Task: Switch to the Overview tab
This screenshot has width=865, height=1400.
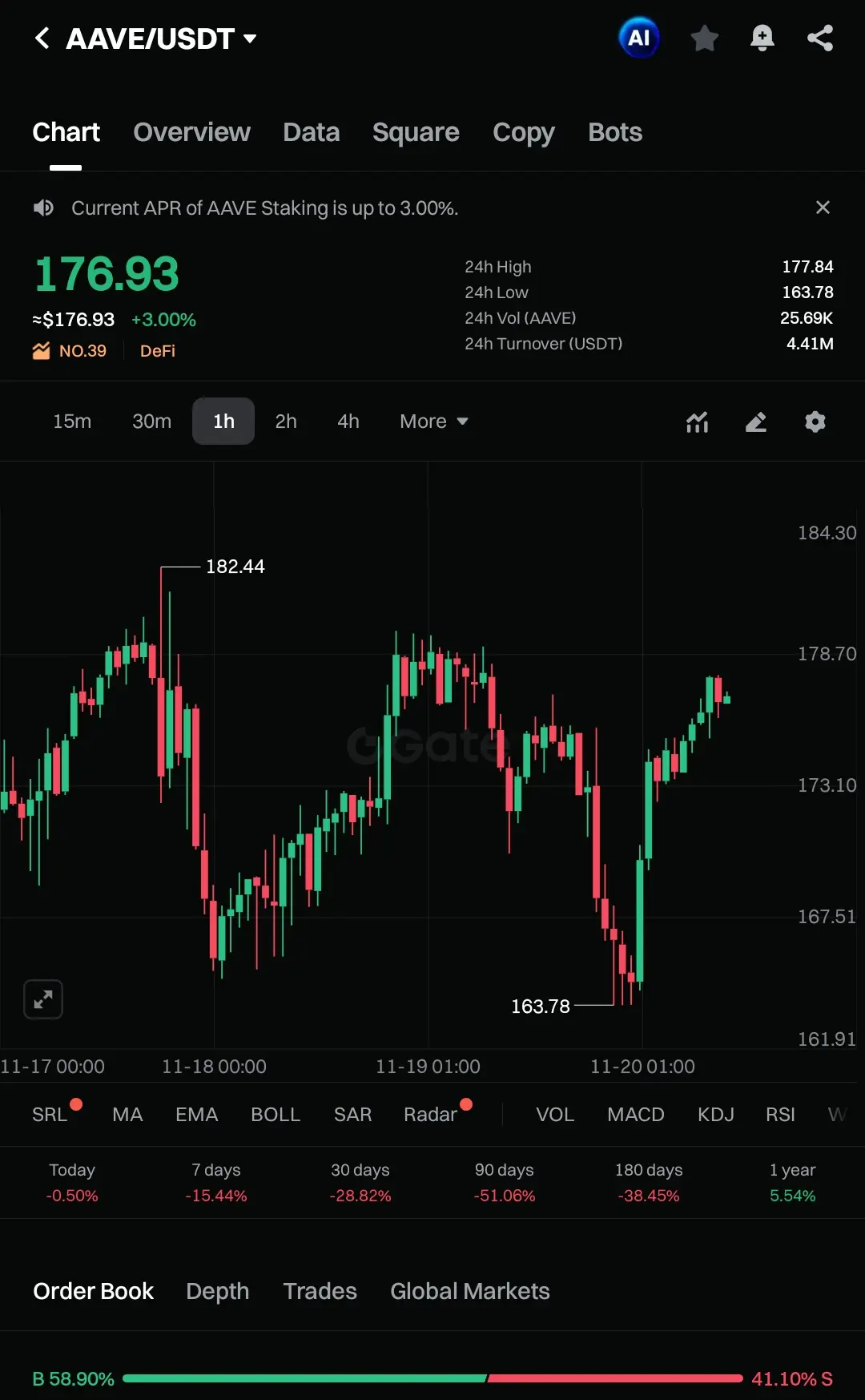Action: (191, 132)
